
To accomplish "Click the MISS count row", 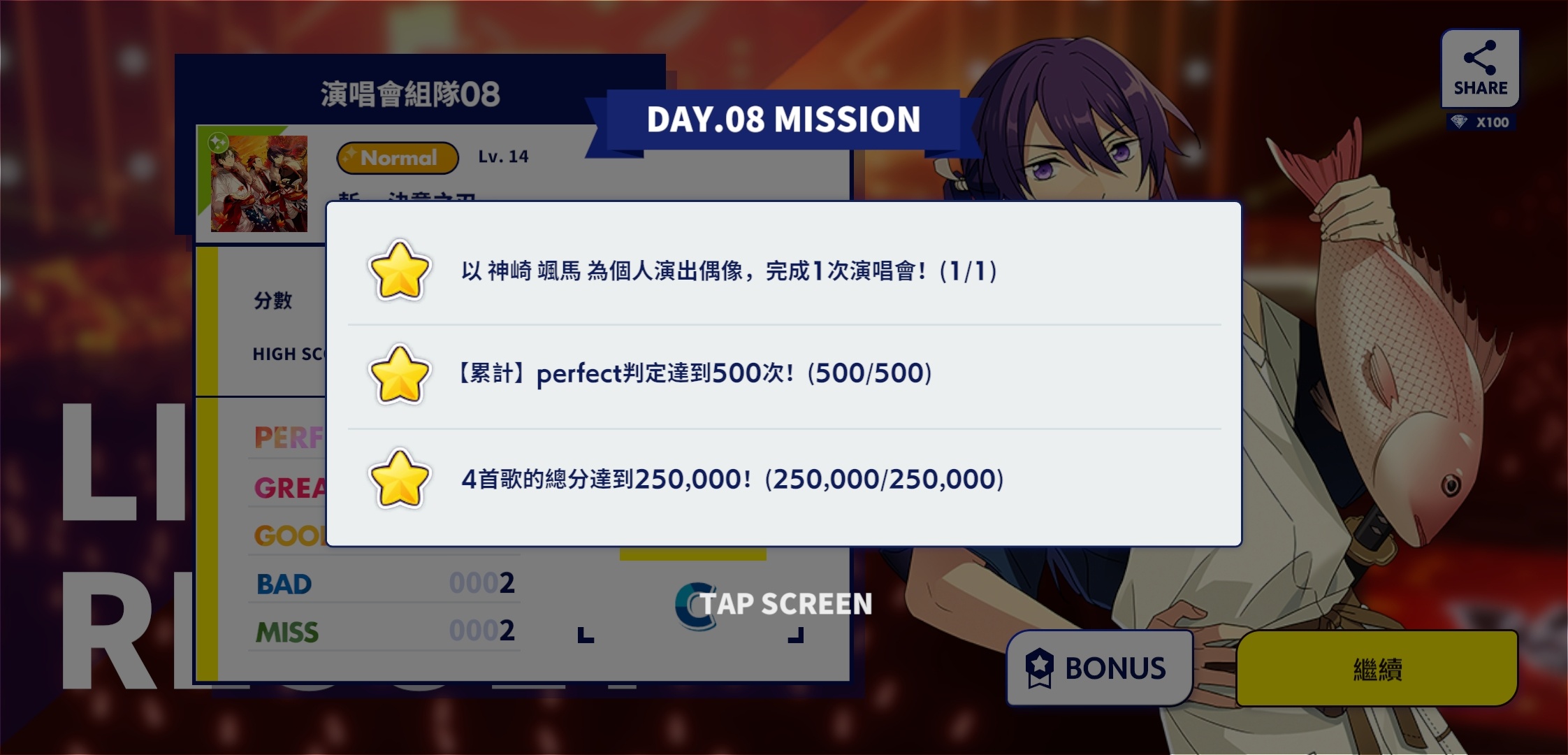I will click(x=384, y=631).
